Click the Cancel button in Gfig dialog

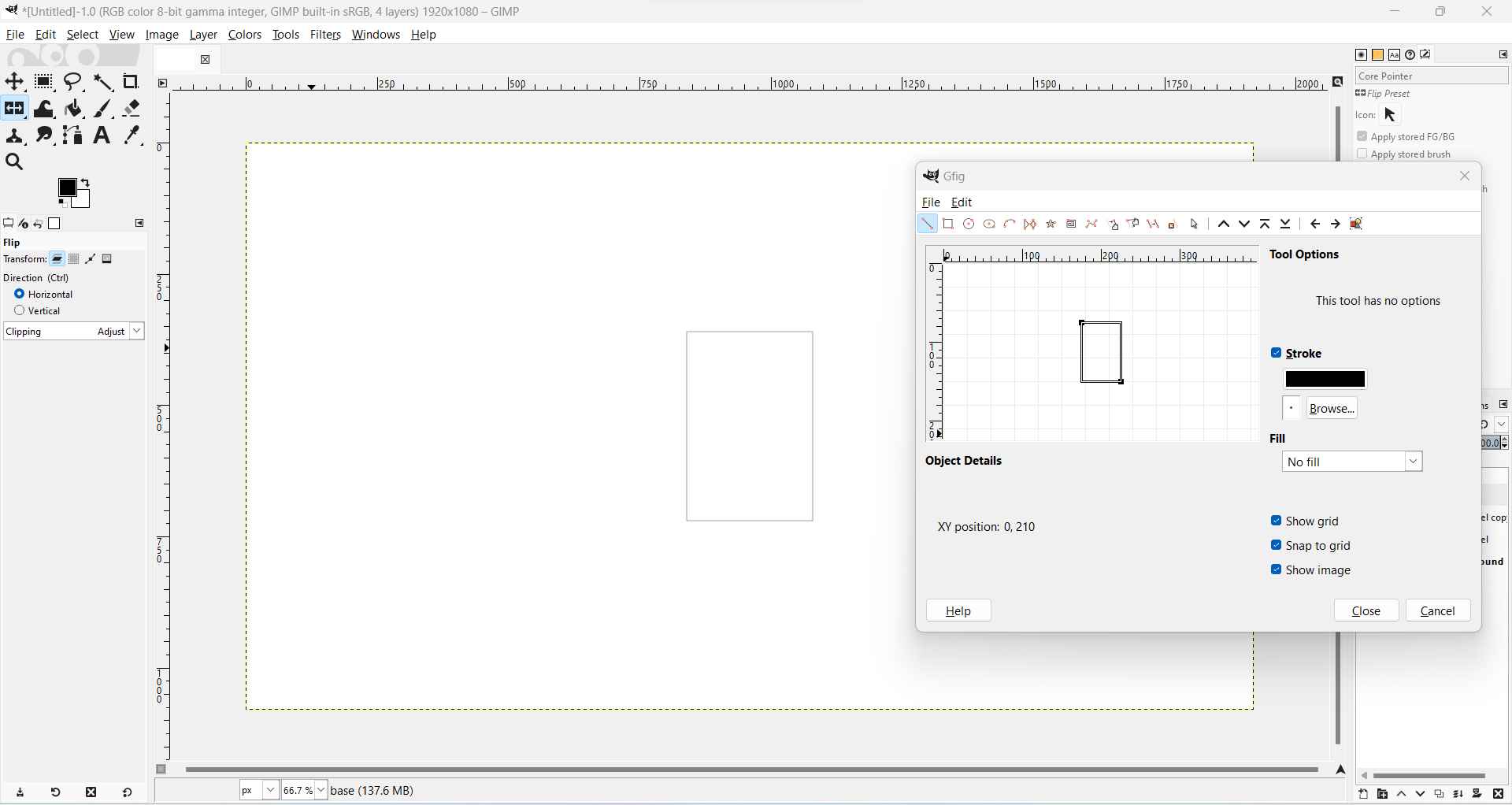tap(1439, 611)
